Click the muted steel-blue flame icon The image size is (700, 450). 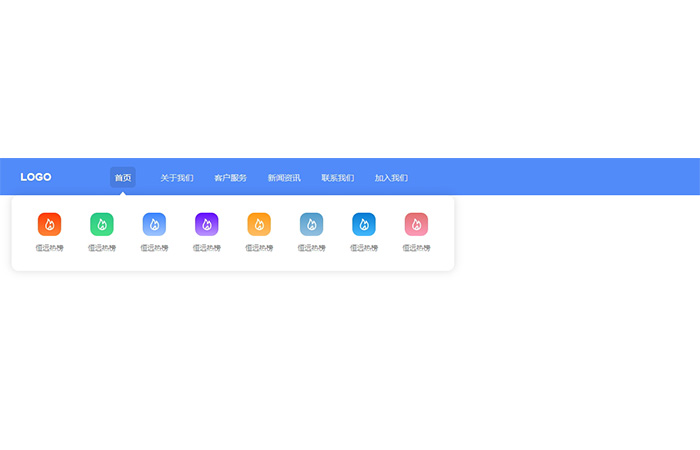[312, 224]
